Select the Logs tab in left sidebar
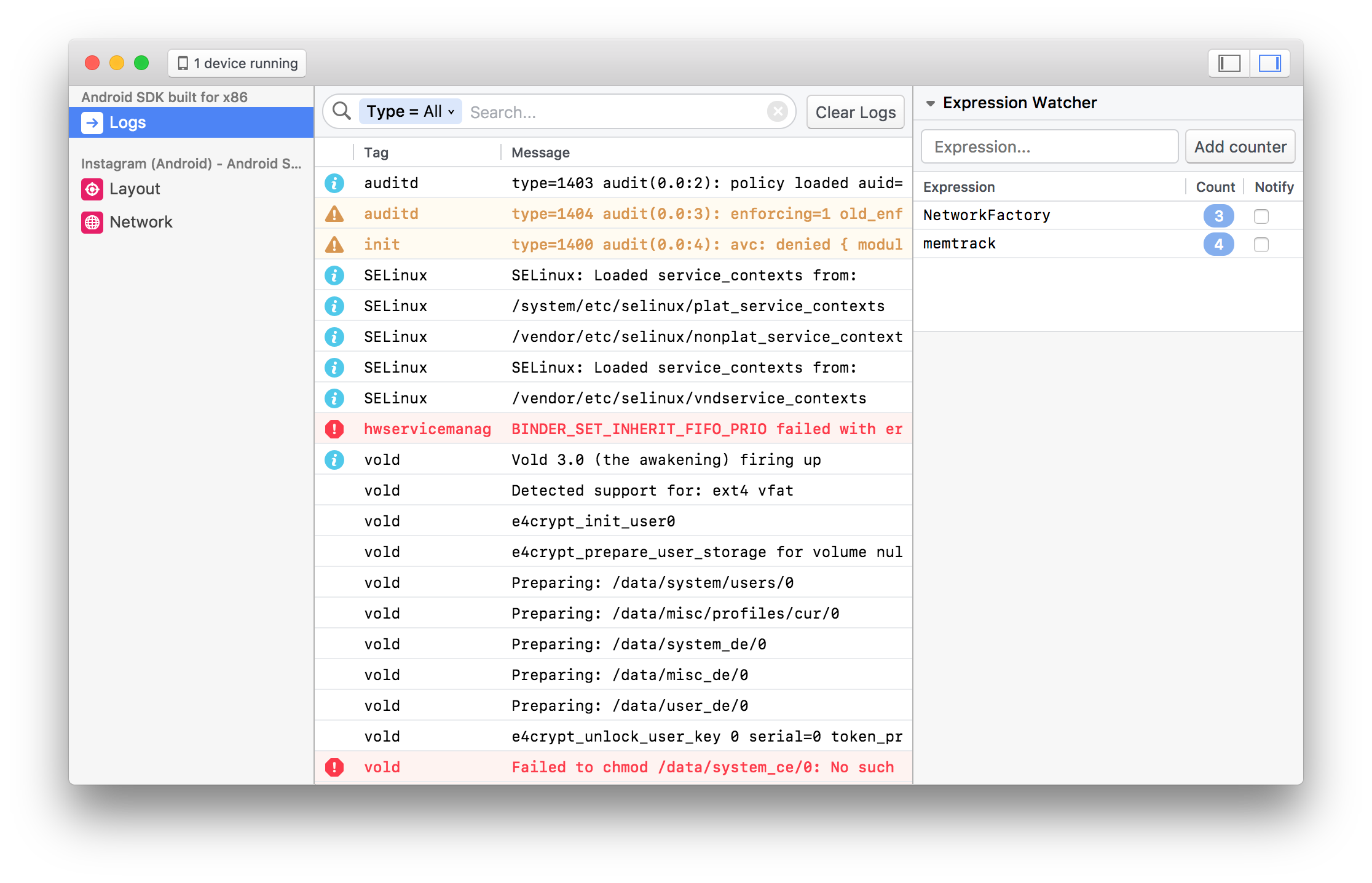 [x=192, y=123]
